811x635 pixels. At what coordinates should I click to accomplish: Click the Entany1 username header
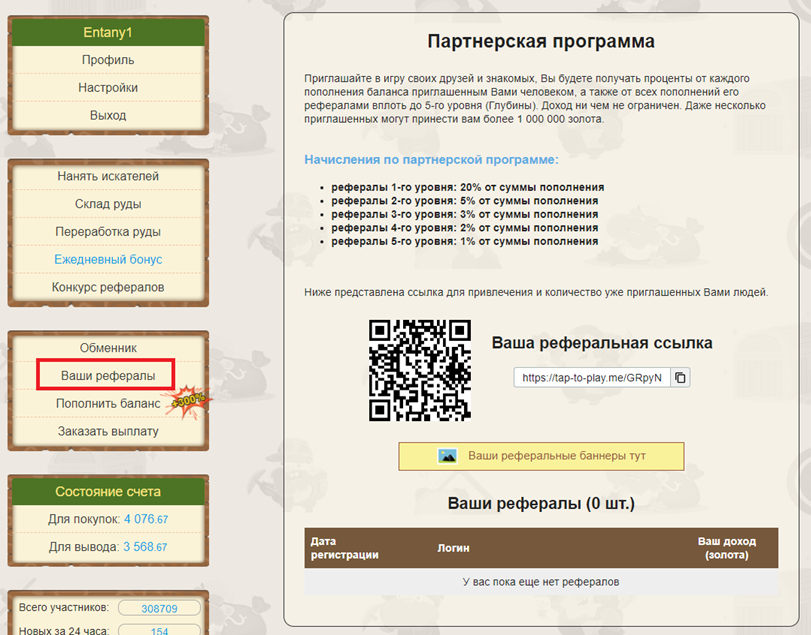[108, 33]
